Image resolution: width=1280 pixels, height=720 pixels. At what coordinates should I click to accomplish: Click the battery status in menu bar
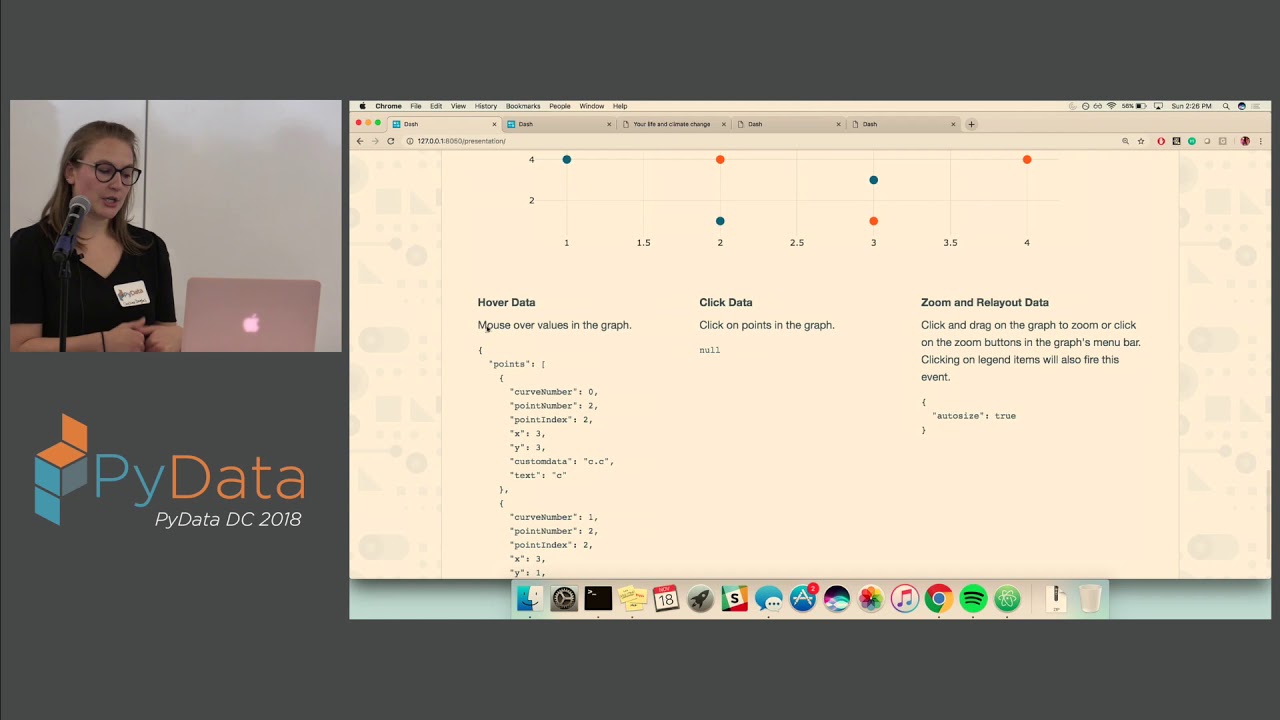[x=1134, y=106]
